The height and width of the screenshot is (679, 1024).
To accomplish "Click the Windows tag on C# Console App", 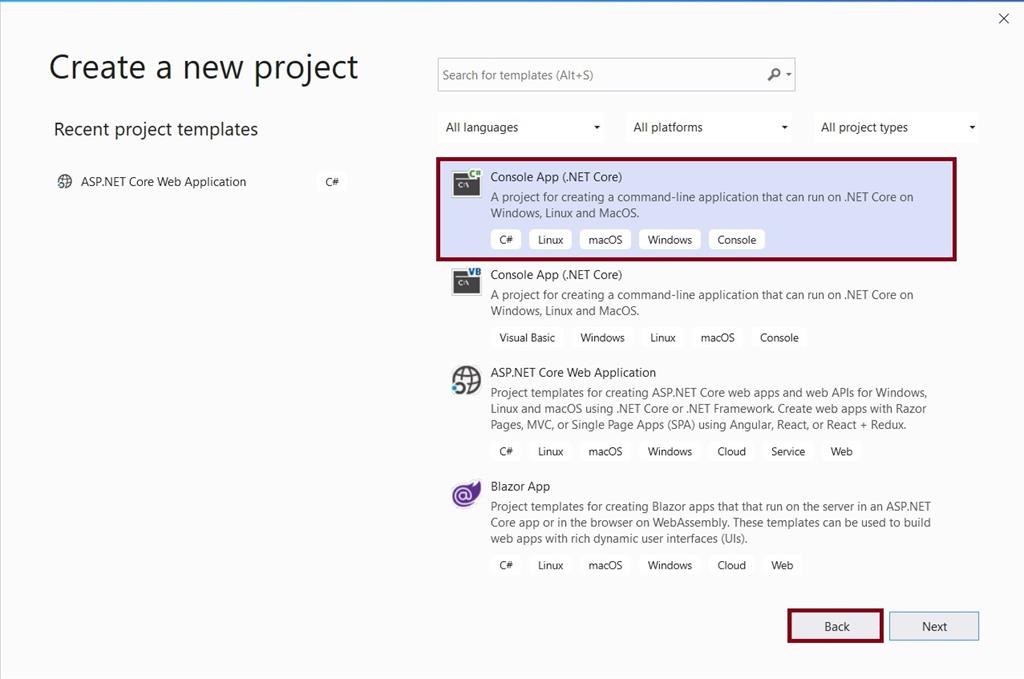I will pos(669,240).
